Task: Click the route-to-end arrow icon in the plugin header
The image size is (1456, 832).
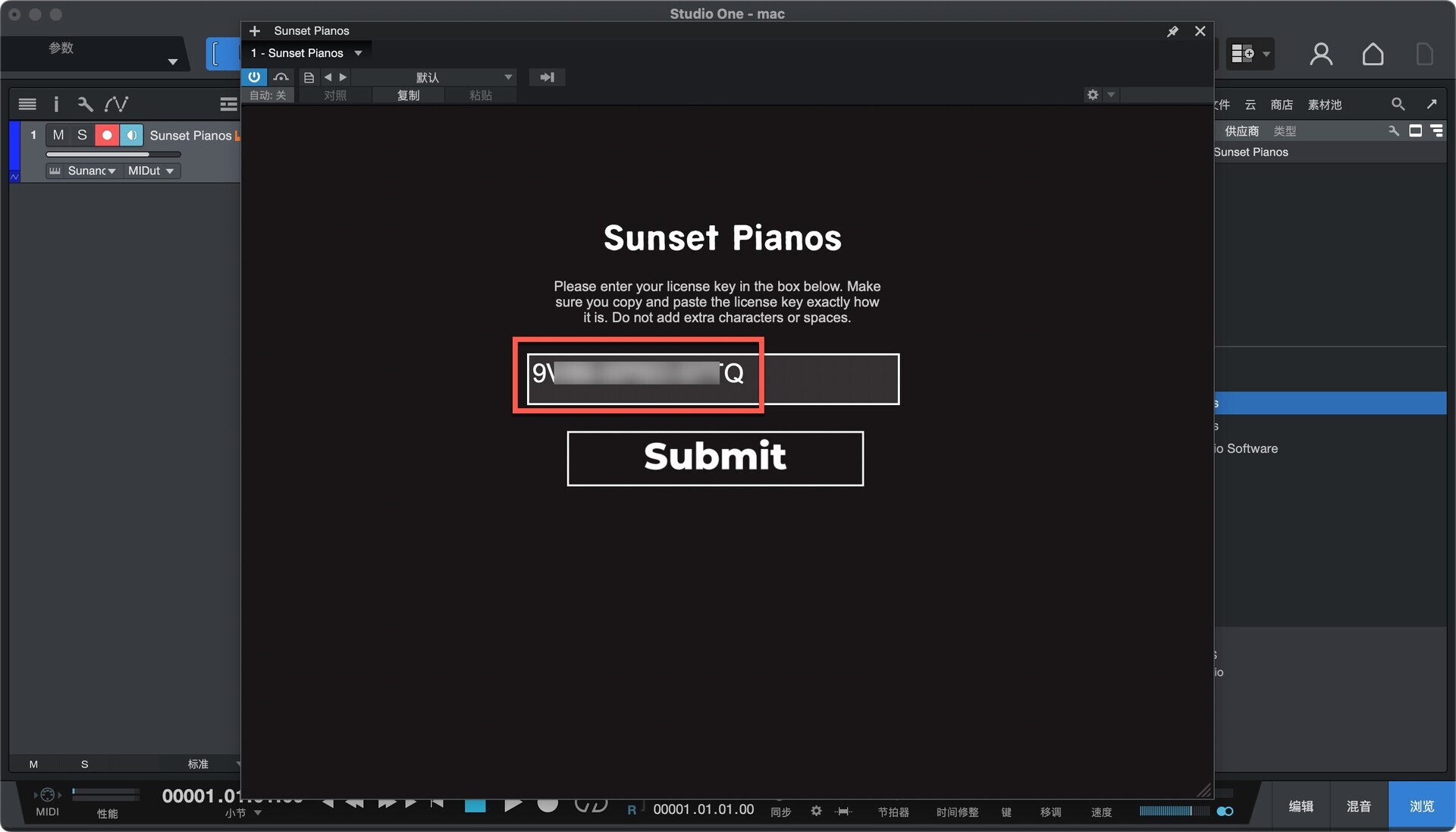Action: tap(547, 77)
